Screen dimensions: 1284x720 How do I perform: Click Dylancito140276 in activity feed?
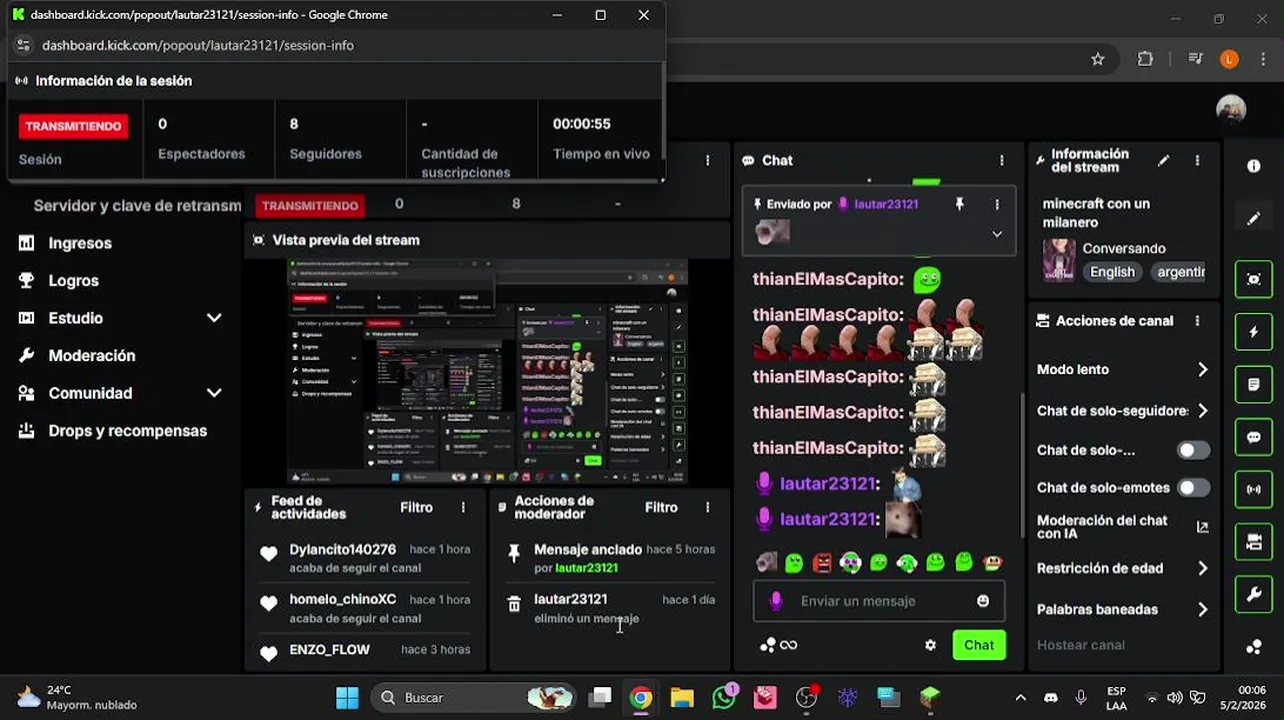pyautogui.click(x=342, y=550)
